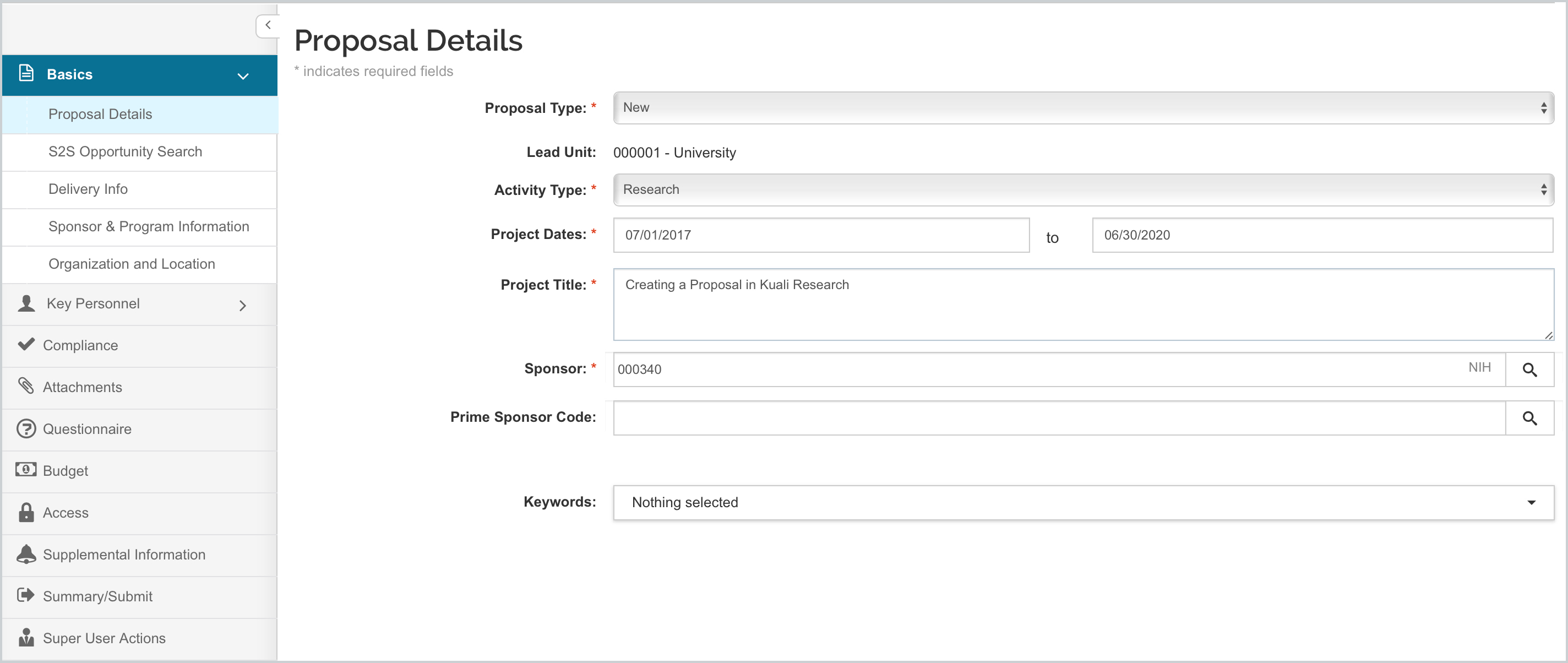Click the Budget money icon

point(26,469)
